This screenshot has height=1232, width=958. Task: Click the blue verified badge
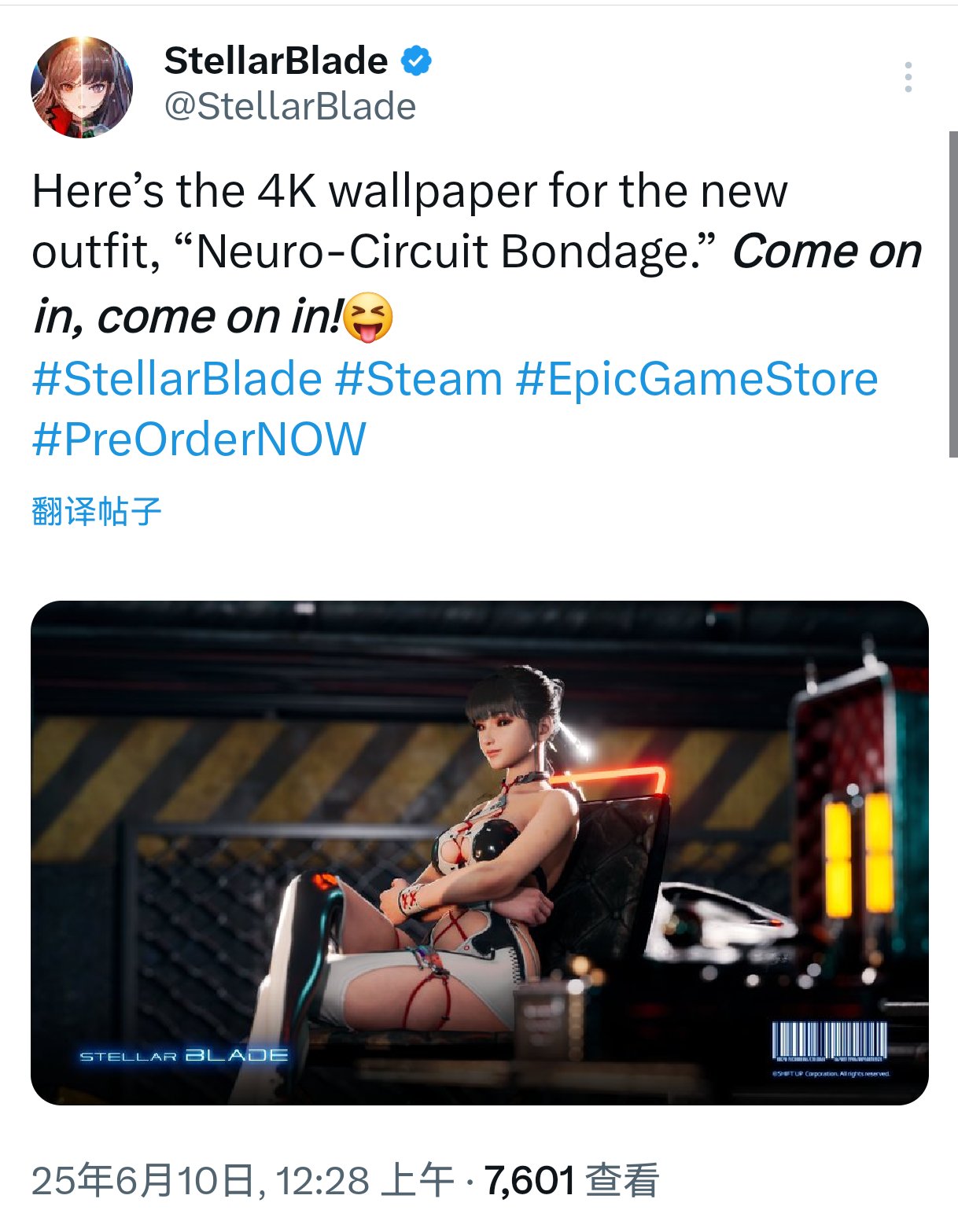coord(417,61)
